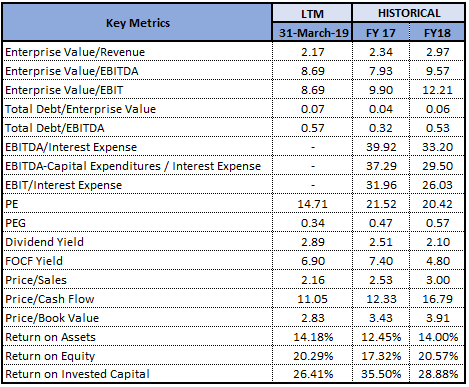Select Return on Invested Capital value 35.50%

click(381, 374)
